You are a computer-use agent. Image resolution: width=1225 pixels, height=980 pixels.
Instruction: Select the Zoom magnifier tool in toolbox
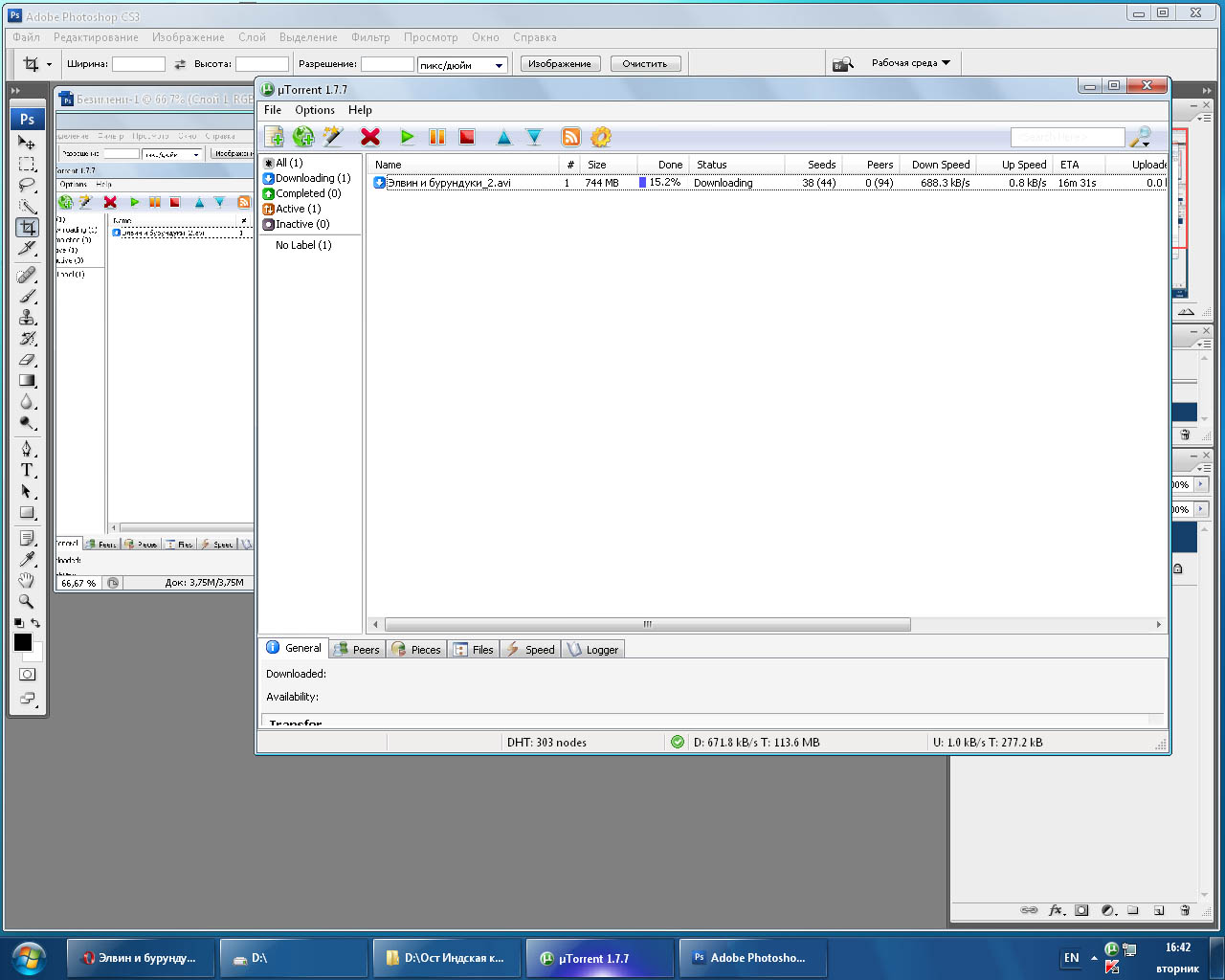click(27, 601)
